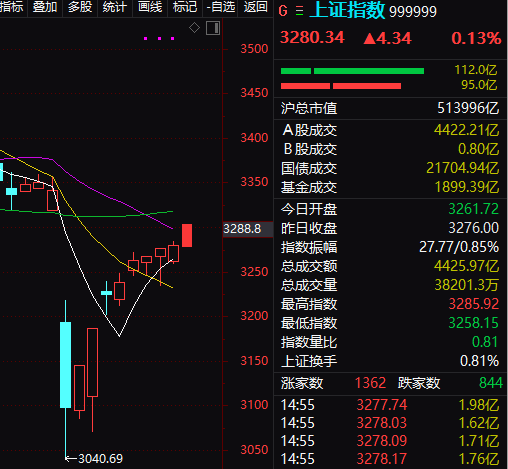
Task: Open the three-line menu icon near 上证指数
Action: (300, 11)
